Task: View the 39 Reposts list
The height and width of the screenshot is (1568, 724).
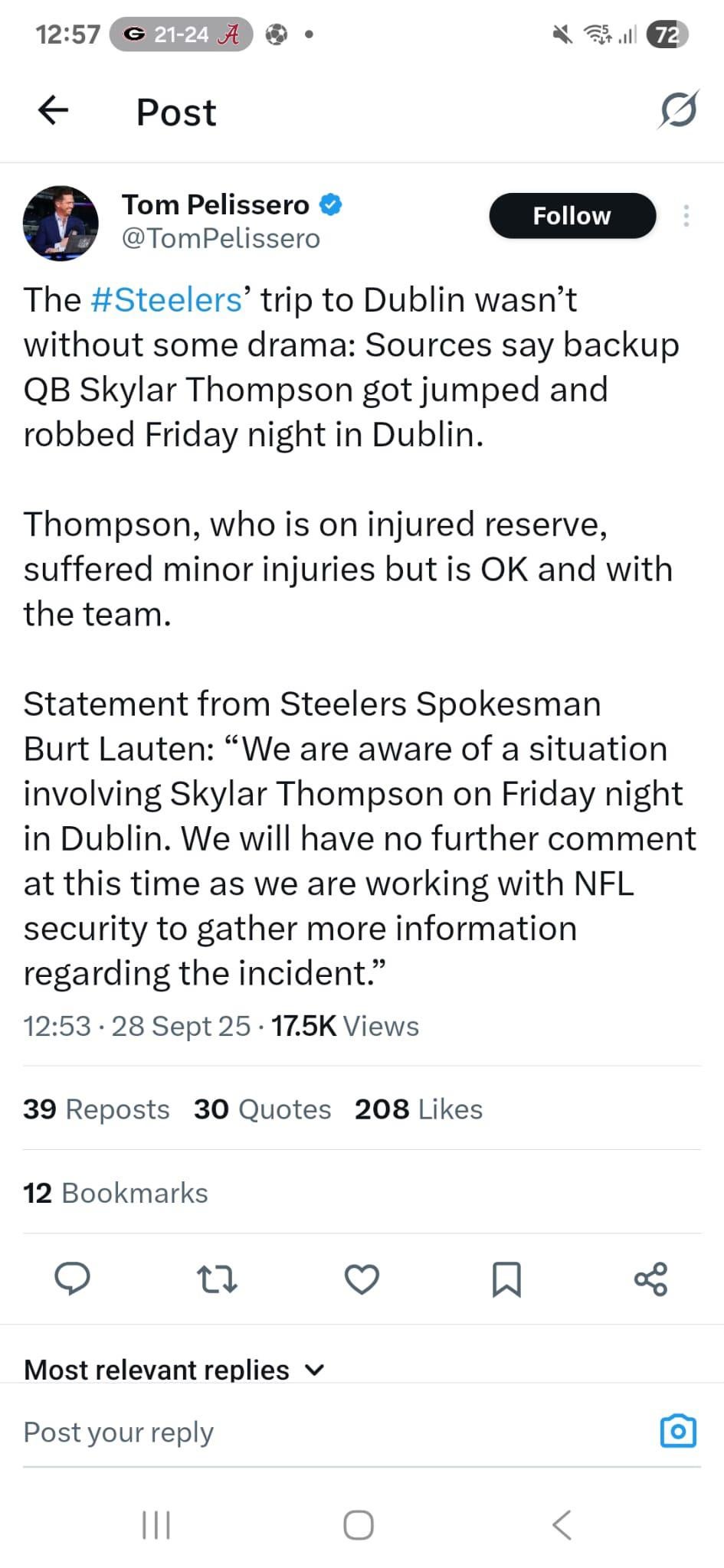Action: click(x=97, y=1109)
